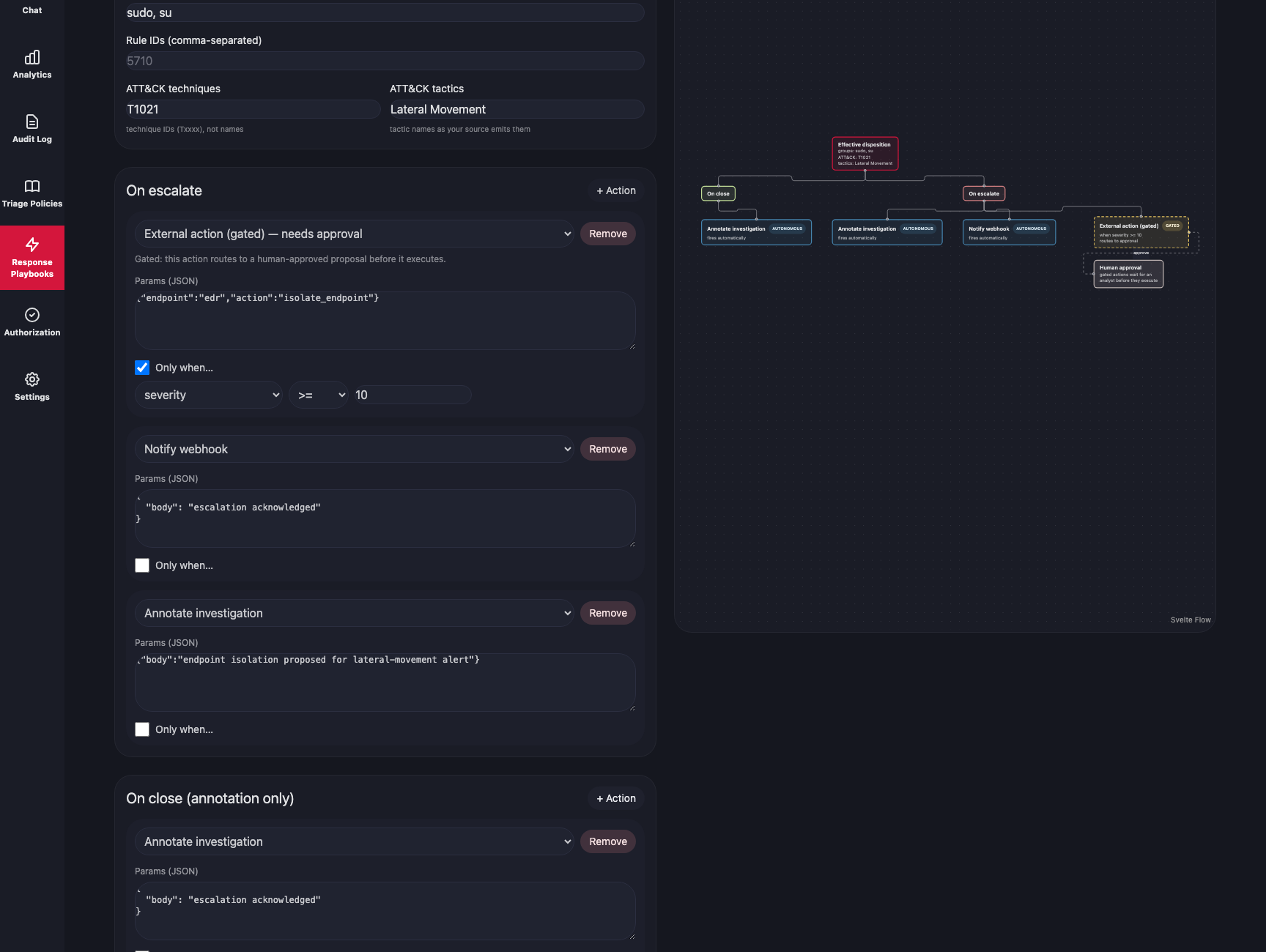This screenshot has height=952, width=1266.
Task: Remove the Notify webhook action
Action: point(608,449)
